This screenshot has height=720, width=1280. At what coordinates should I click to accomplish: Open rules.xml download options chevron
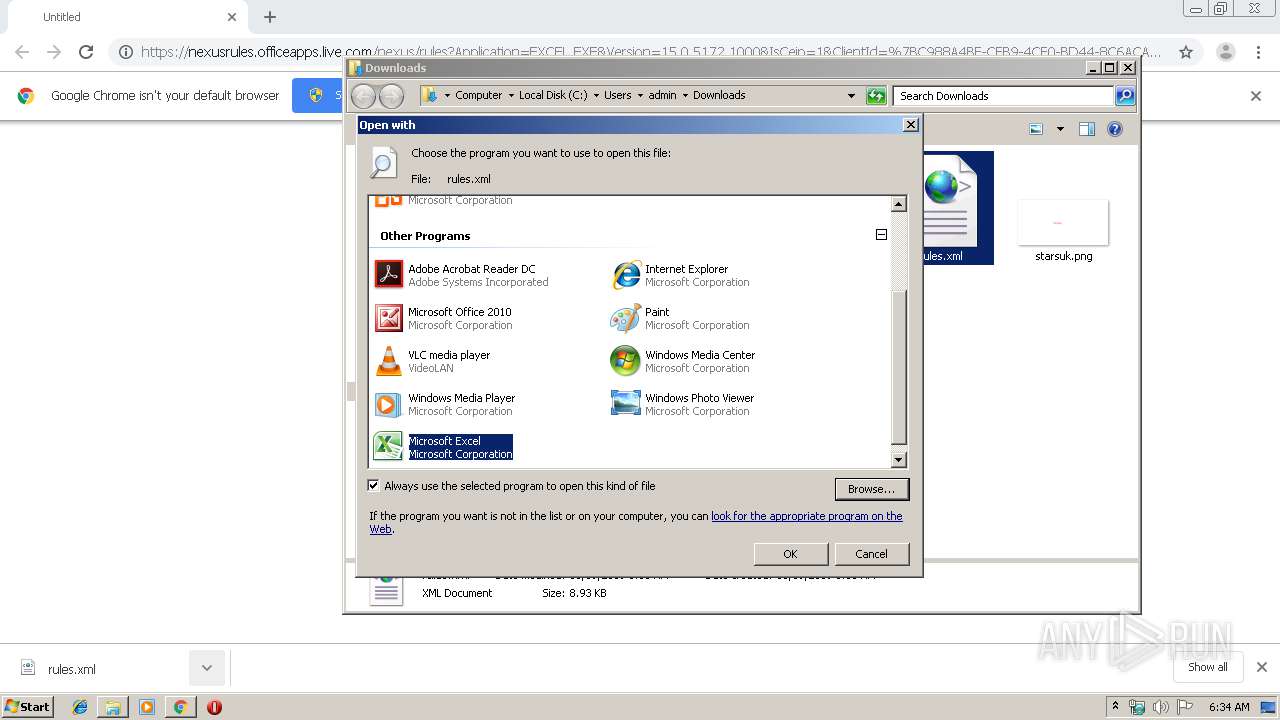tap(207, 668)
